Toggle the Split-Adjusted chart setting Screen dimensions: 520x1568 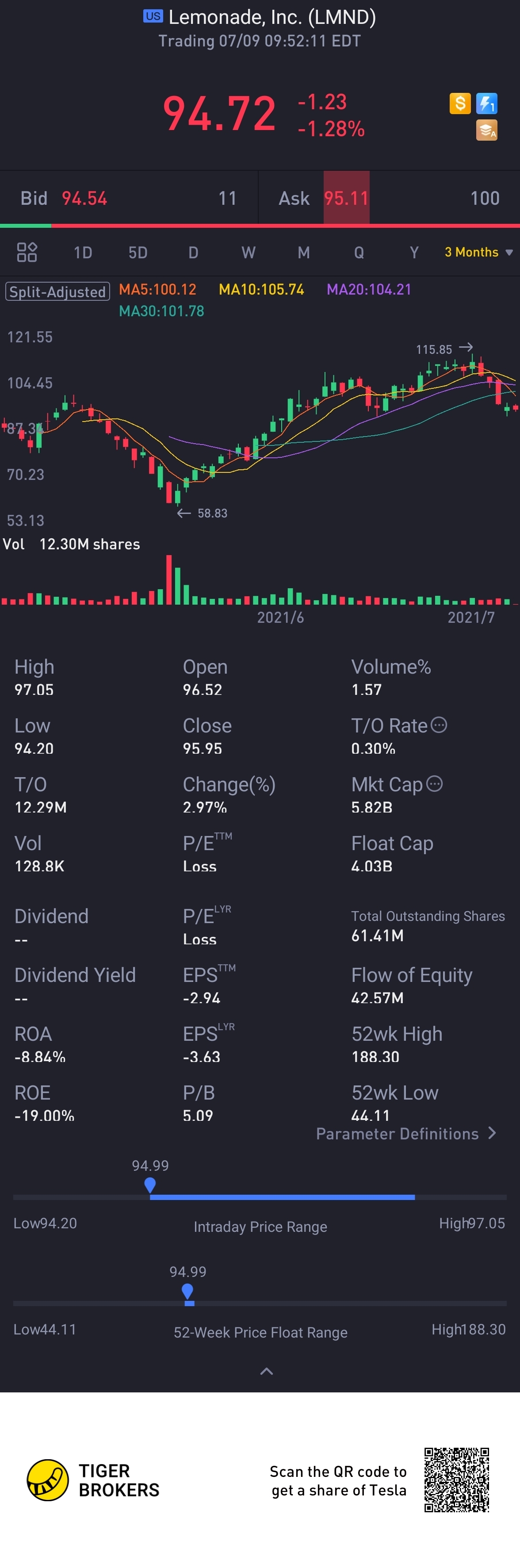pyautogui.click(x=58, y=291)
